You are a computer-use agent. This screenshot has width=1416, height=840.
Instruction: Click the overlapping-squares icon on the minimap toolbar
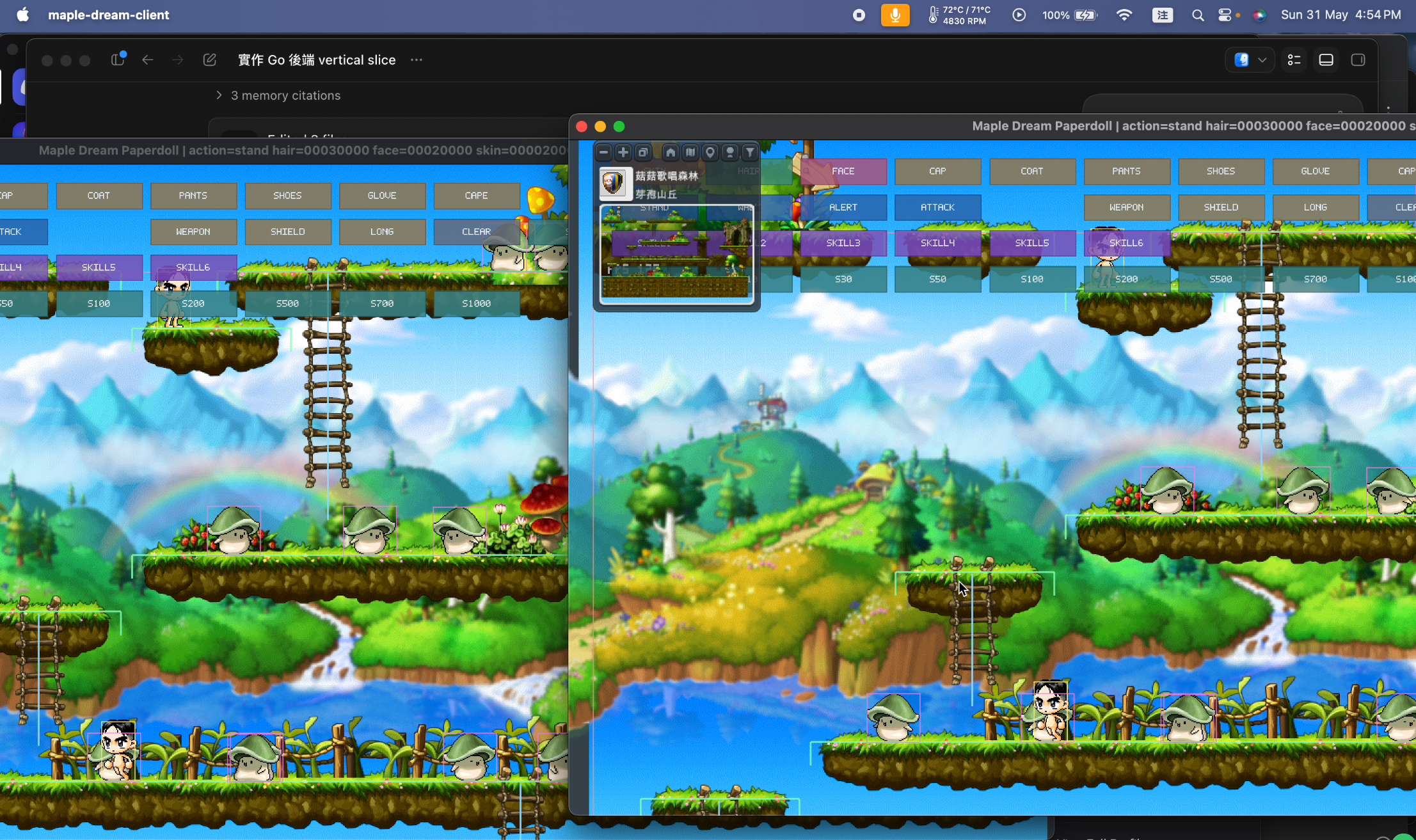(643, 152)
